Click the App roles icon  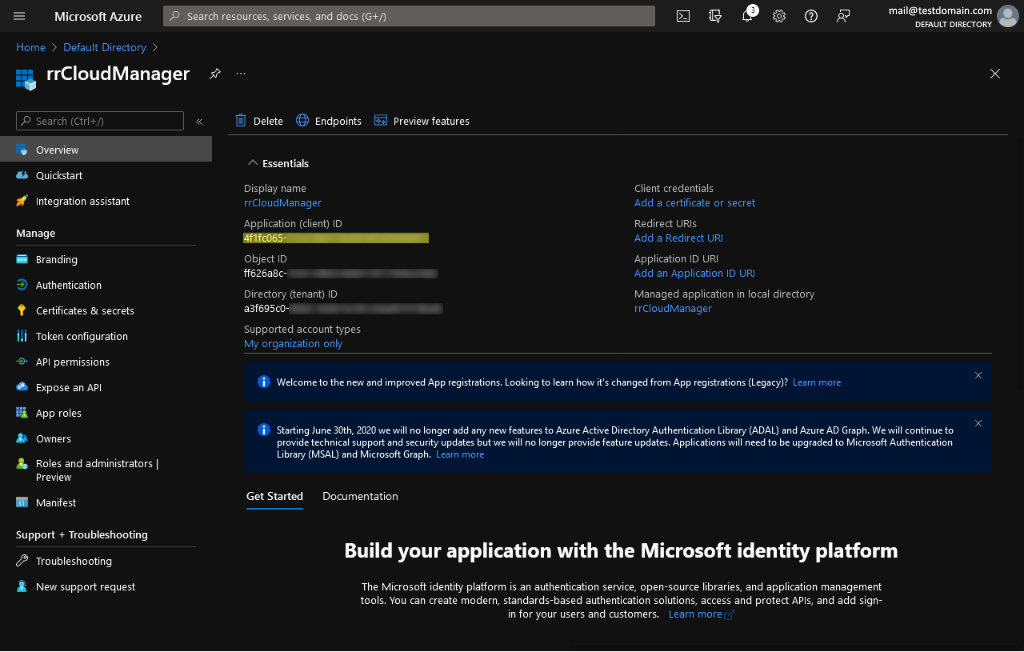[22, 412]
